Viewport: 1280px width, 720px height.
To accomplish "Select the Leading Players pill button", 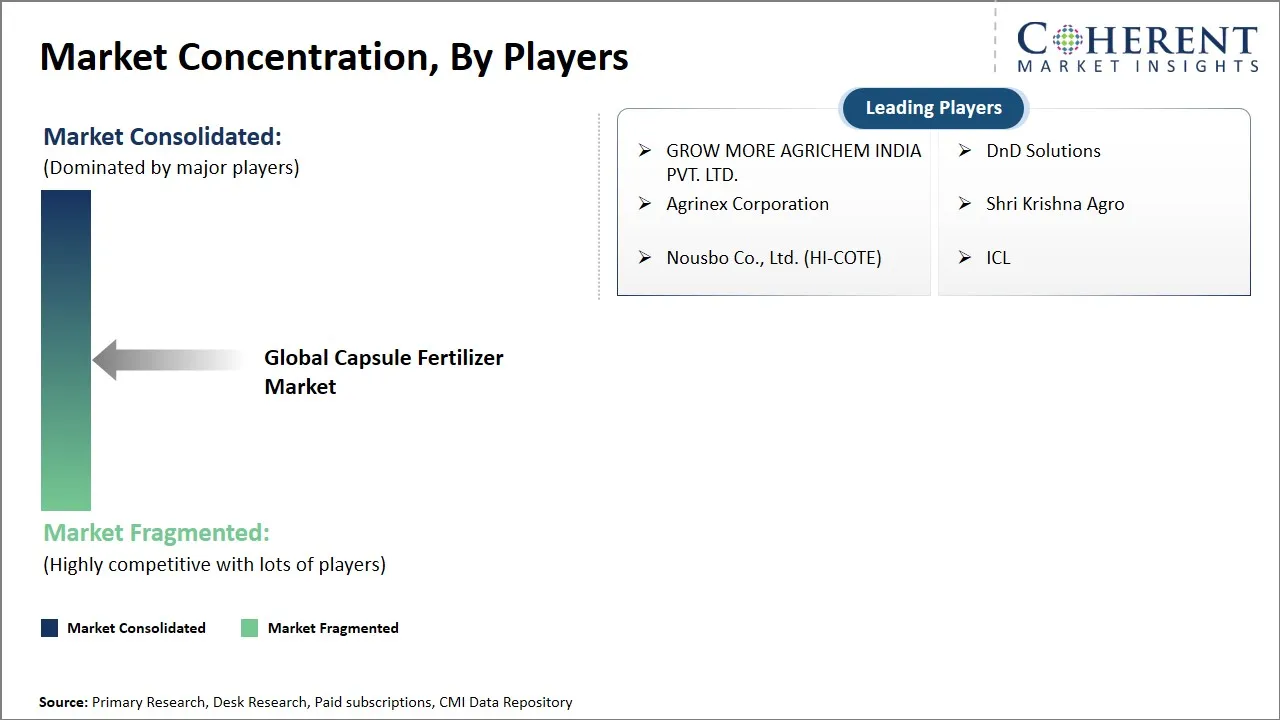I will [x=933, y=108].
